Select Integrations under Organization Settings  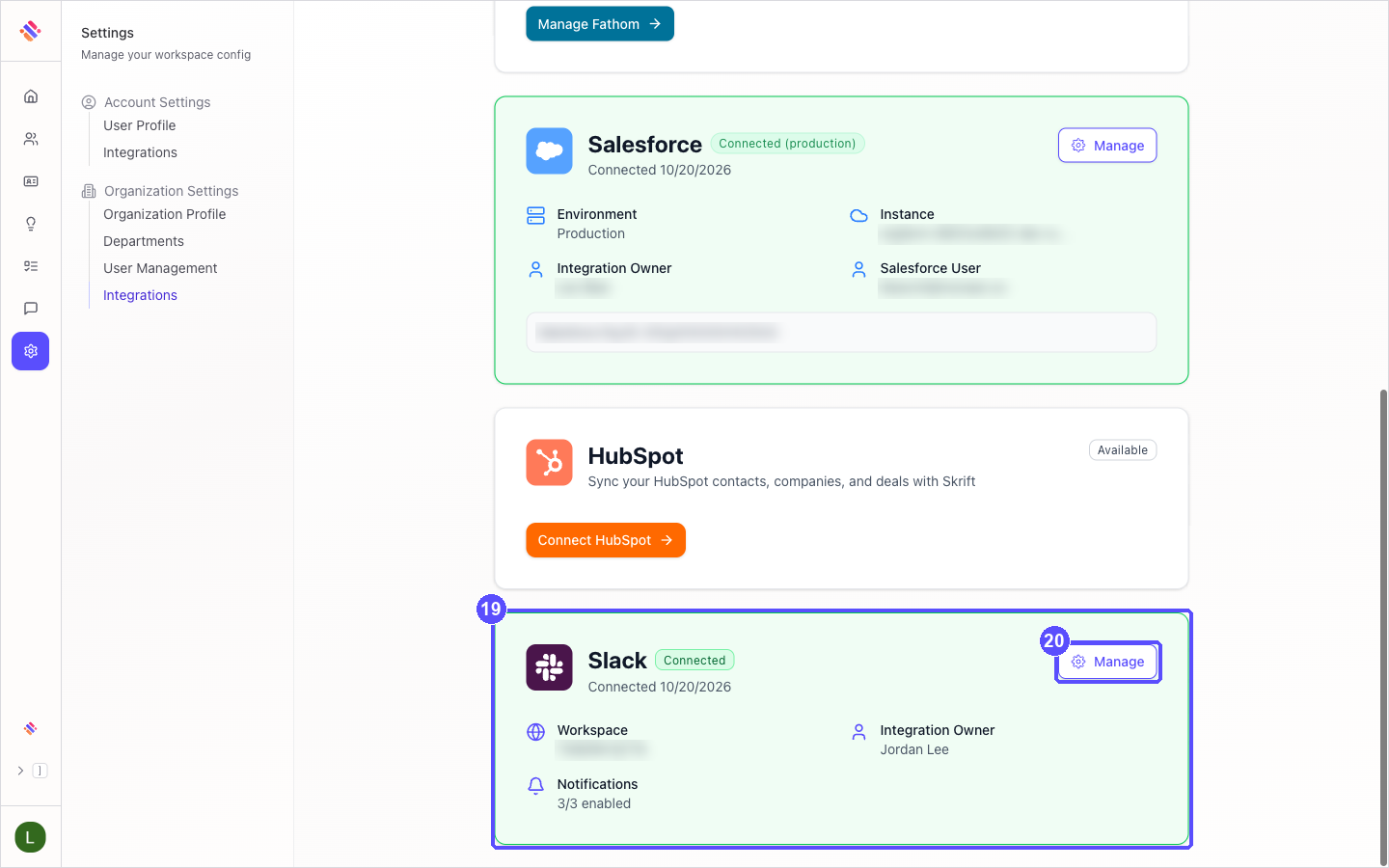pos(140,295)
